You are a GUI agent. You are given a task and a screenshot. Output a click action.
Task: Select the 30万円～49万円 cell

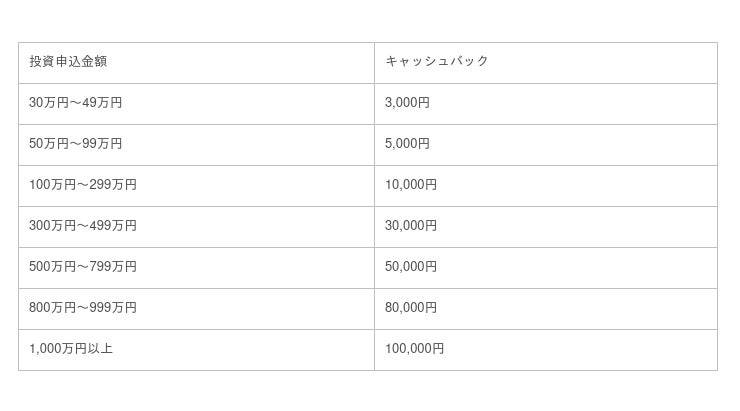pyautogui.click(x=196, y=103)
